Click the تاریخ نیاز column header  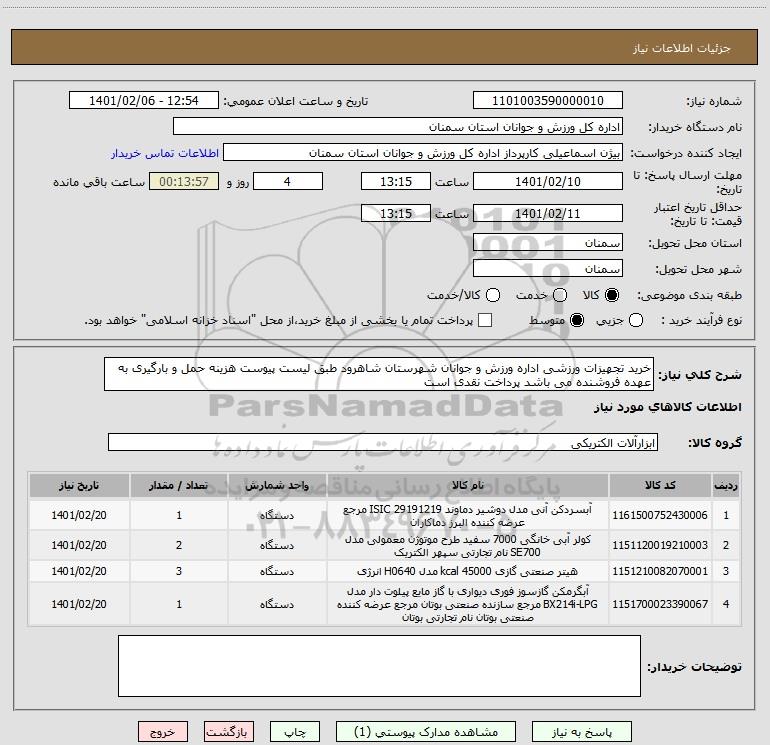pyautogui.click(x=79, y=485)
